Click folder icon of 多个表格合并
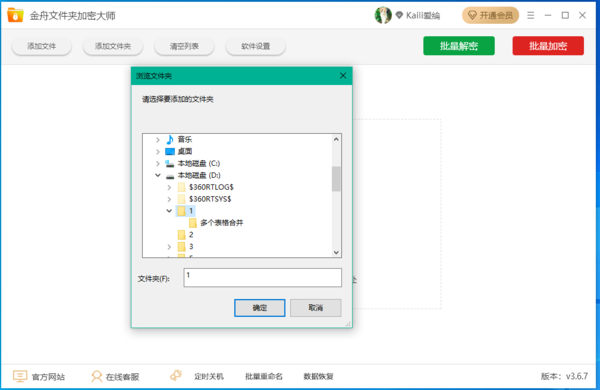 (x=193, y=223)
